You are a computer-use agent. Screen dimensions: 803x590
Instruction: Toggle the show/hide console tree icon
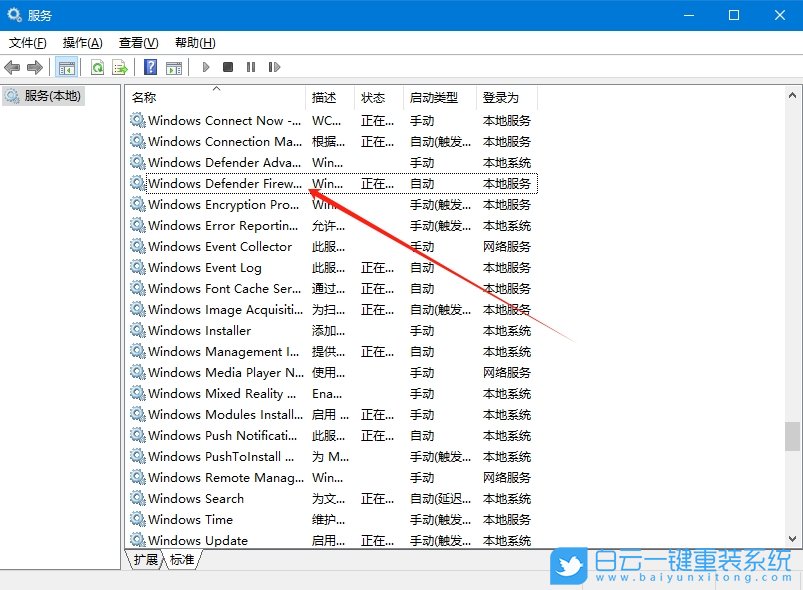point(66,67)
